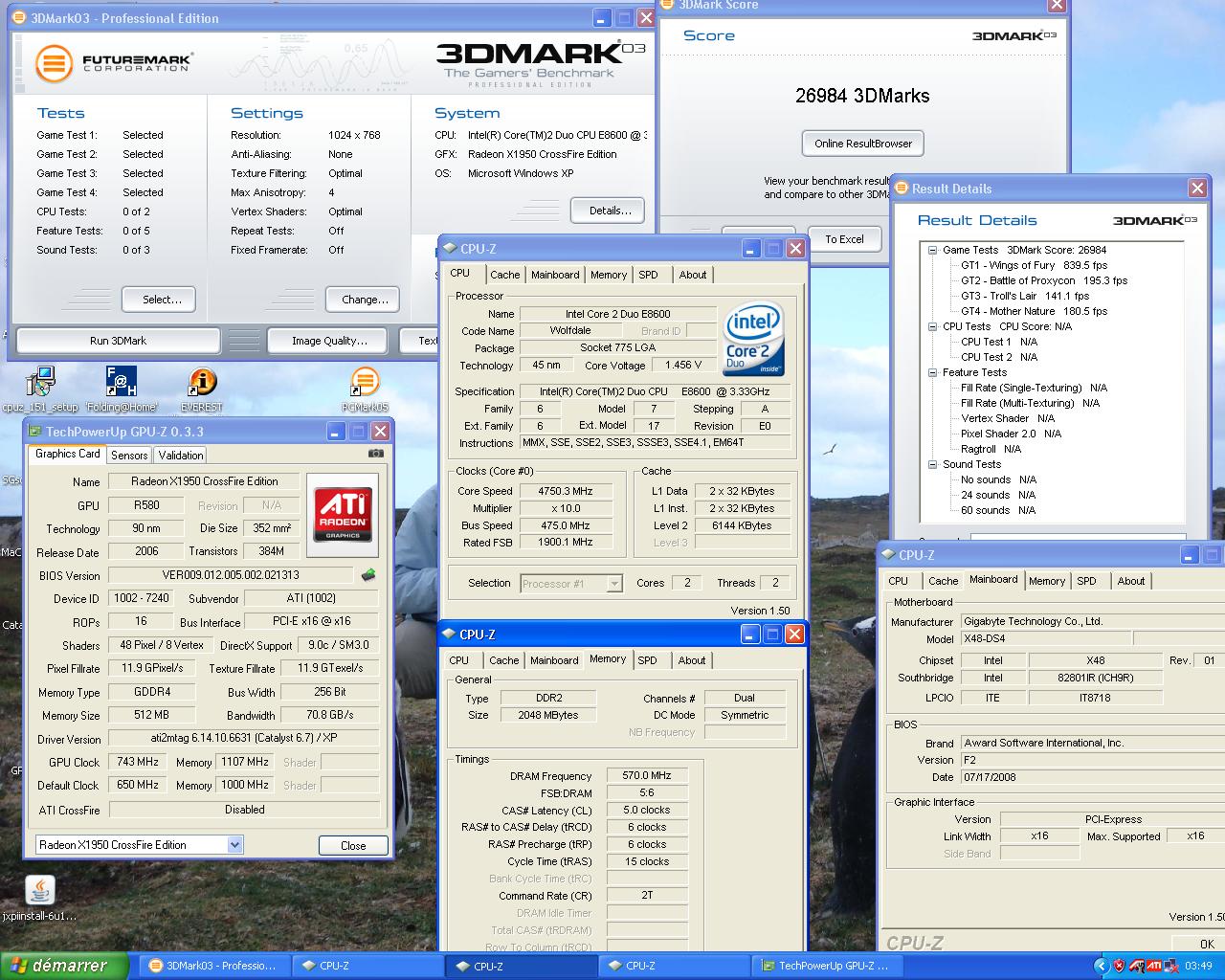Click the GPU-Z camera screenshot icon
Screen dimensions: 1225x980
(x=376, y=454)
